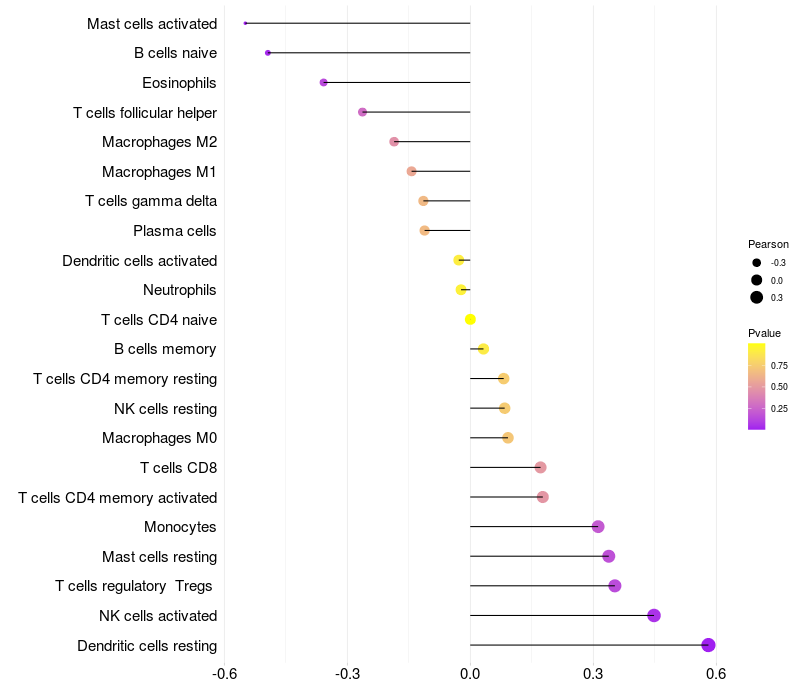
Task: Click the Mast cells resting dot
Action: coord(608,556)
